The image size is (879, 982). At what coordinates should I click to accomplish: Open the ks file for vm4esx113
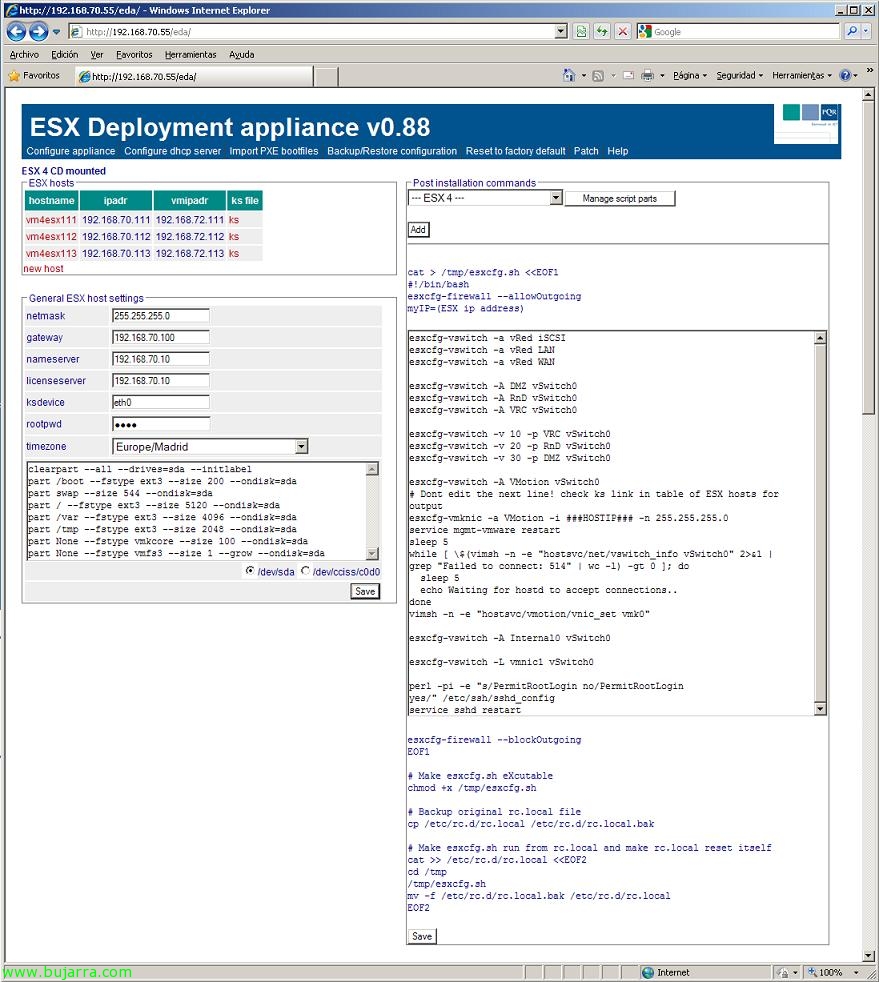pos(234,254)
